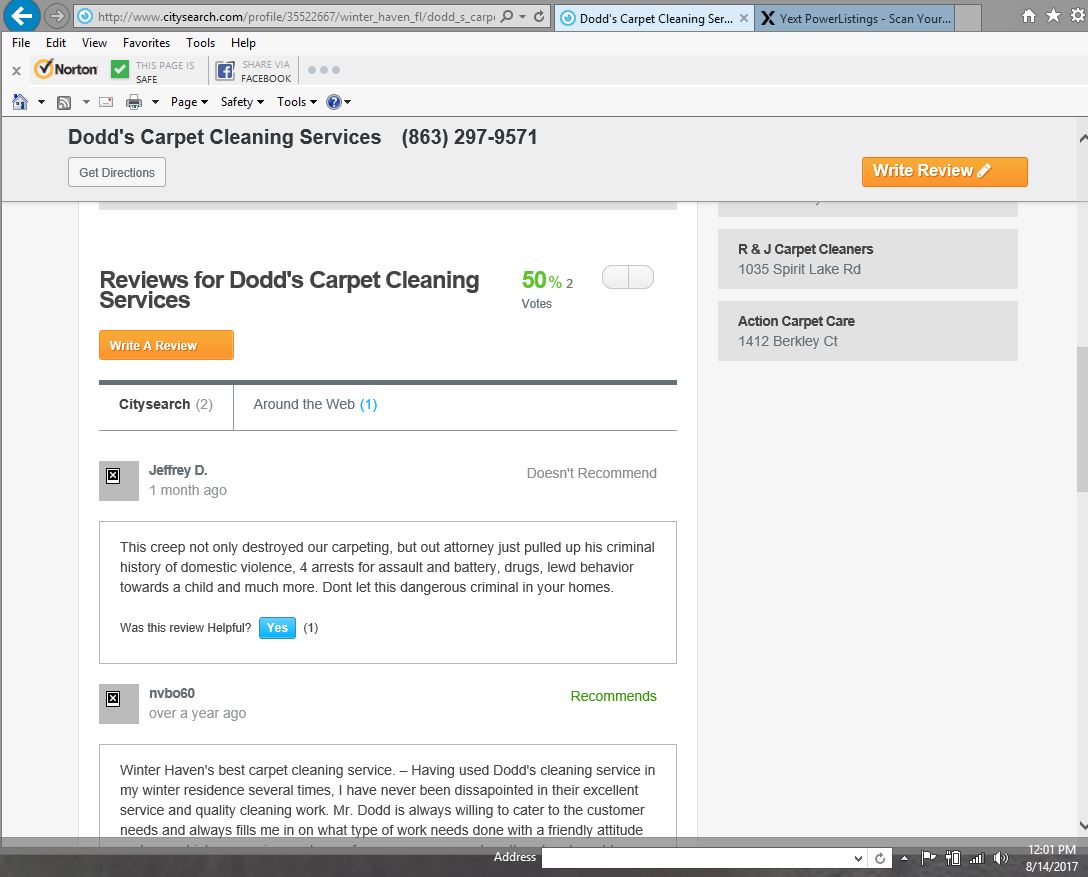
Task: Open the browser Tools gear icon
Action: (1078, 16)
